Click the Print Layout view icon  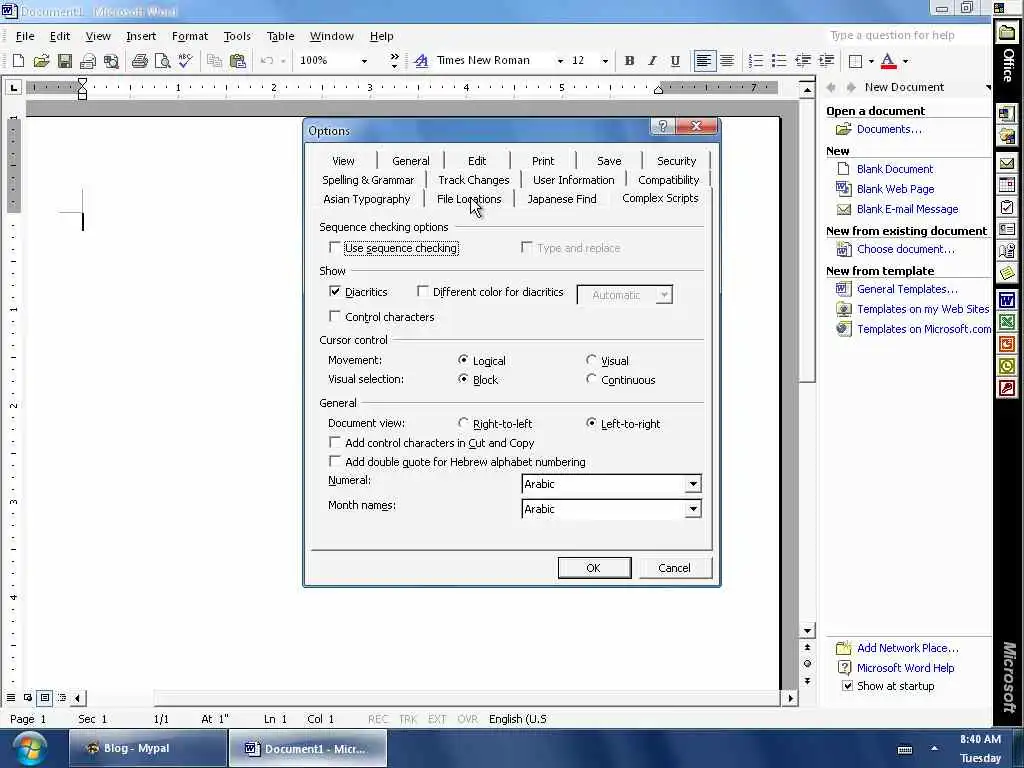click(44, 697)
